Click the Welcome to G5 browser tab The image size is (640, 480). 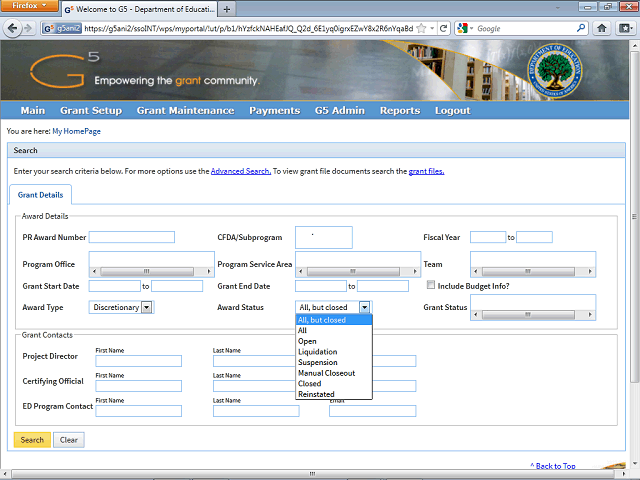pos(140,9)
